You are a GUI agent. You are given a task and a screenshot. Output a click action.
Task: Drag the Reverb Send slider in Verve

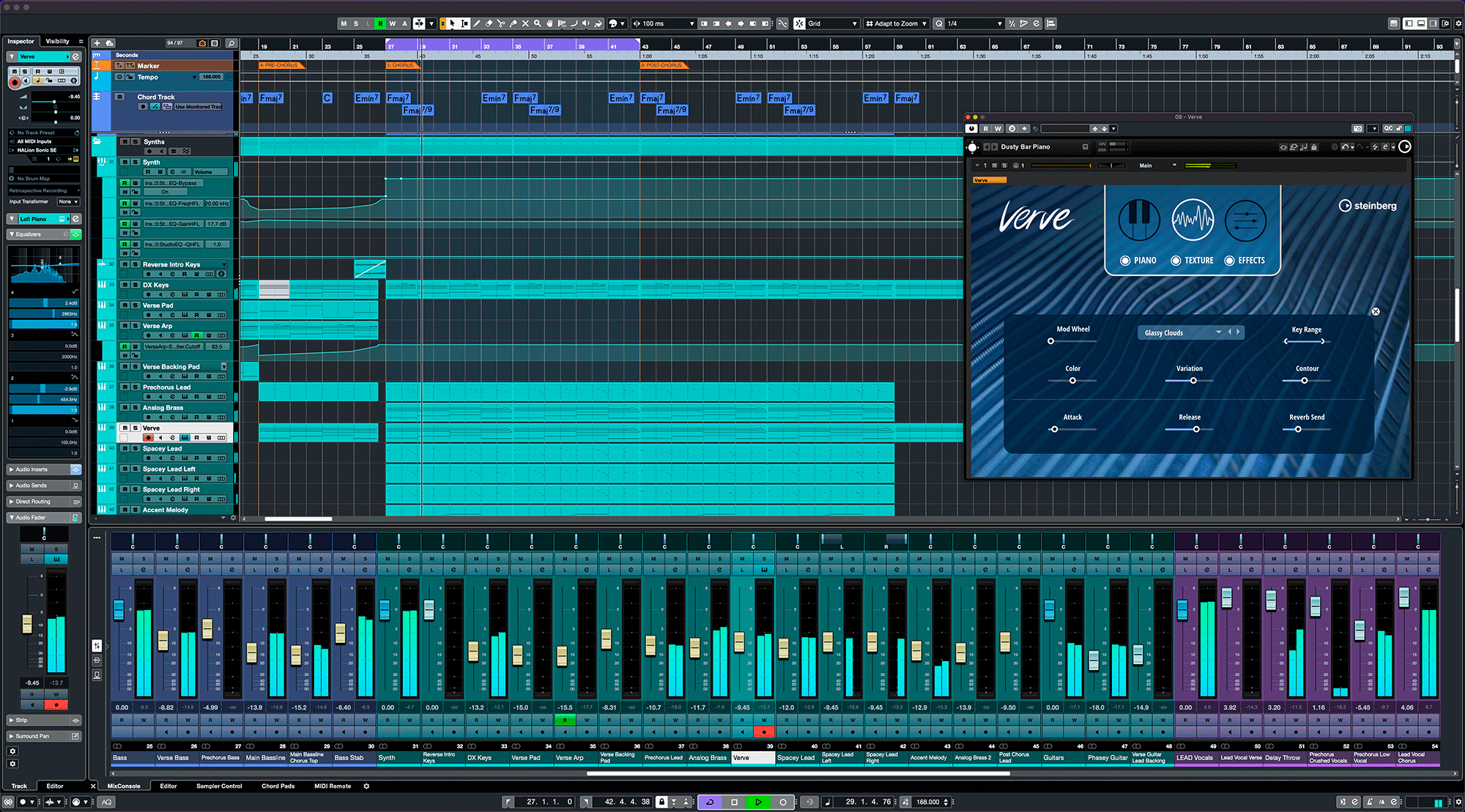point(1297,429)
